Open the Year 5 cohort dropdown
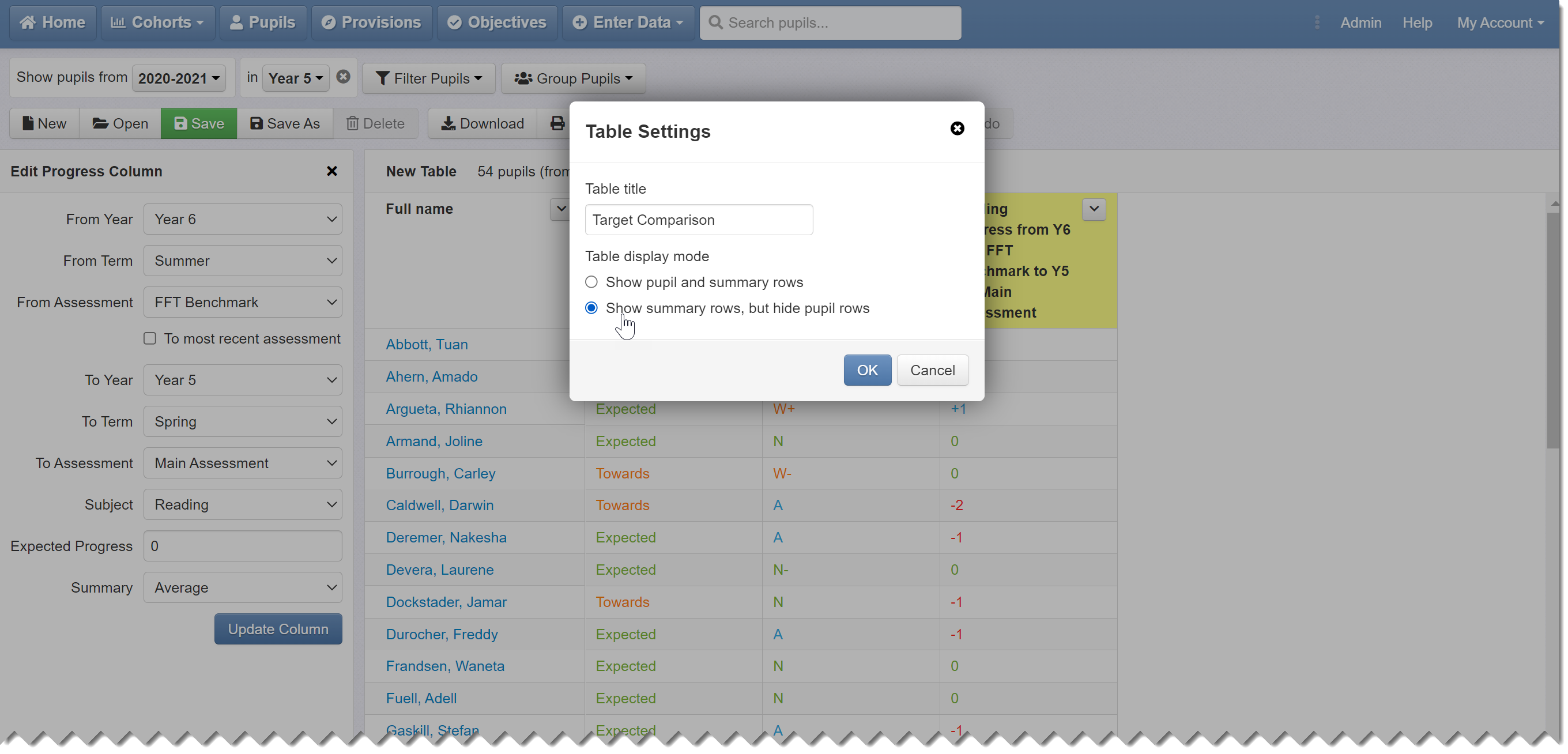Image resolution: width=1568 pixels, height=754 pixels. click(x=296, y=78)
